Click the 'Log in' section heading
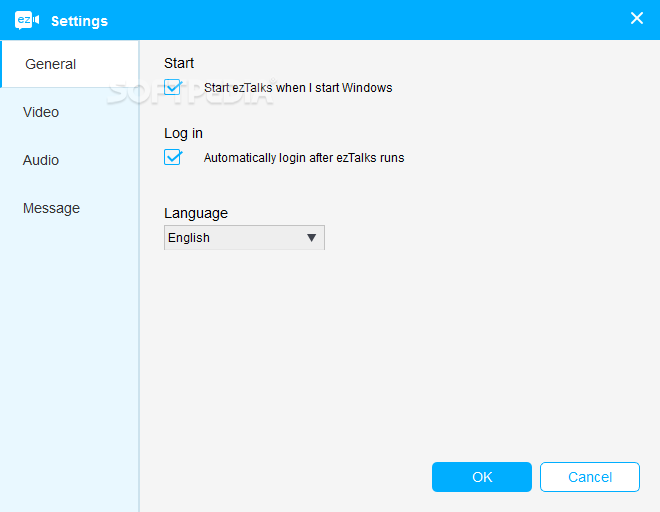This screenshot has width=660, height=512. 183,133
